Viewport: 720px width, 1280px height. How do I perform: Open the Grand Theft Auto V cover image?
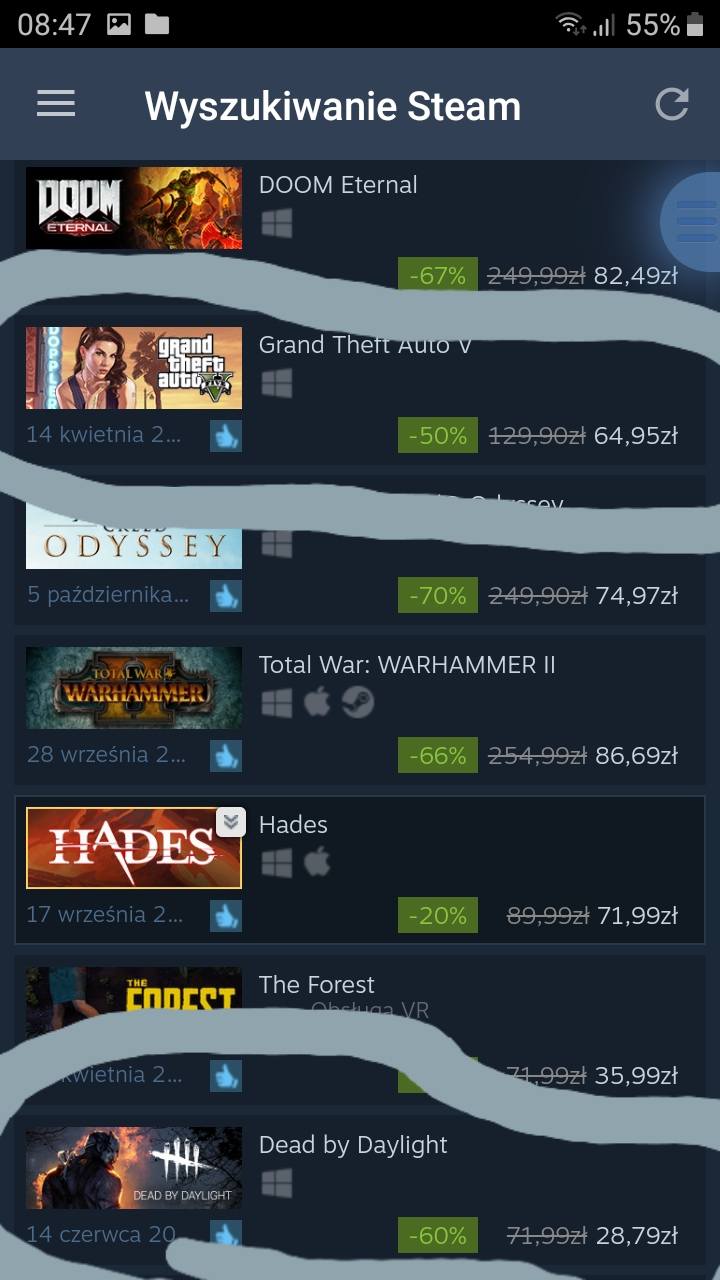pyautogui.click(x=134, y=368)
